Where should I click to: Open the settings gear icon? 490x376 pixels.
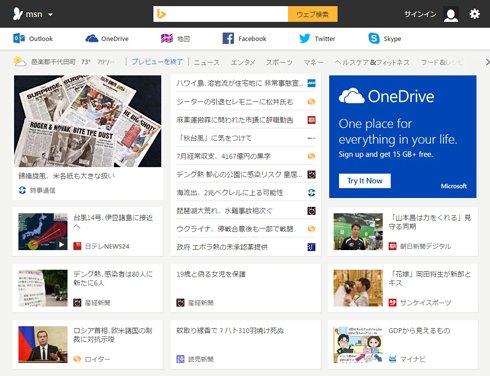pos(475,14)
